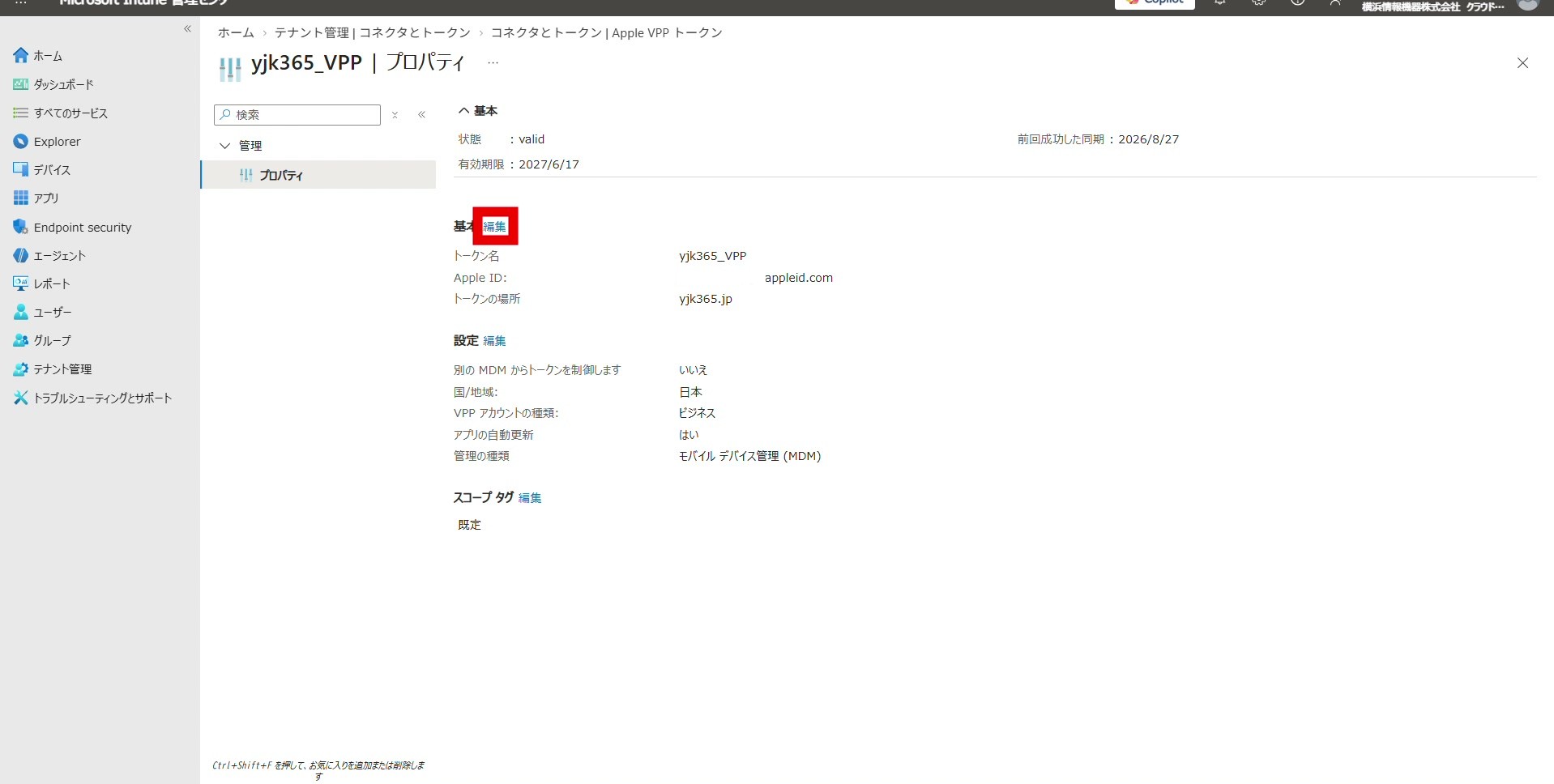This screenshot has height=784, width=1554.
Task: Collapse the left navigation sidebar
Action: click(x=187, y=28)
